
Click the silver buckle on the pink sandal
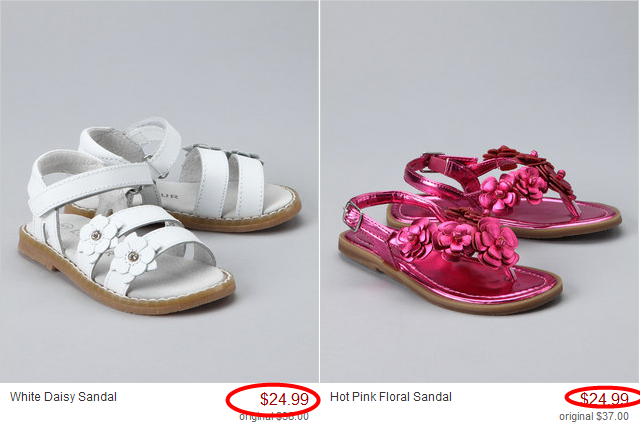click(x=353, y=216)
